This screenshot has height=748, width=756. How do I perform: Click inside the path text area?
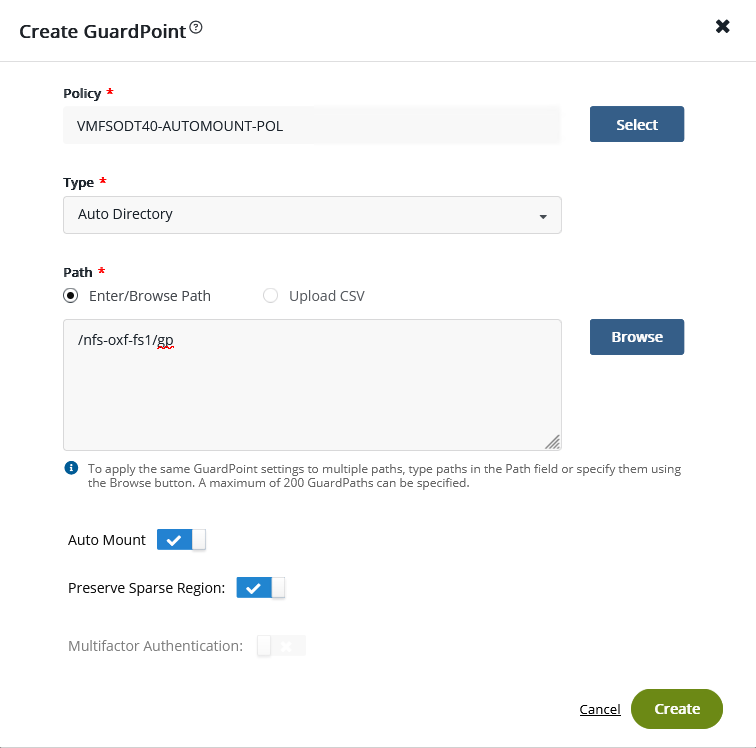point(311,390)
